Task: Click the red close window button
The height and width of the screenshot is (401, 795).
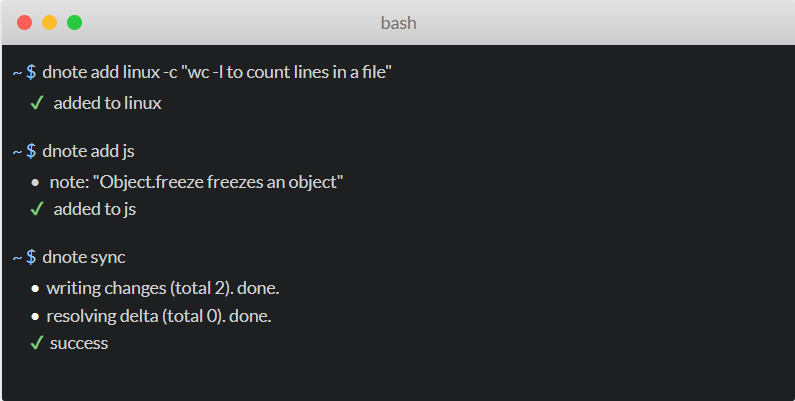Action: click(x=24, y=22)
